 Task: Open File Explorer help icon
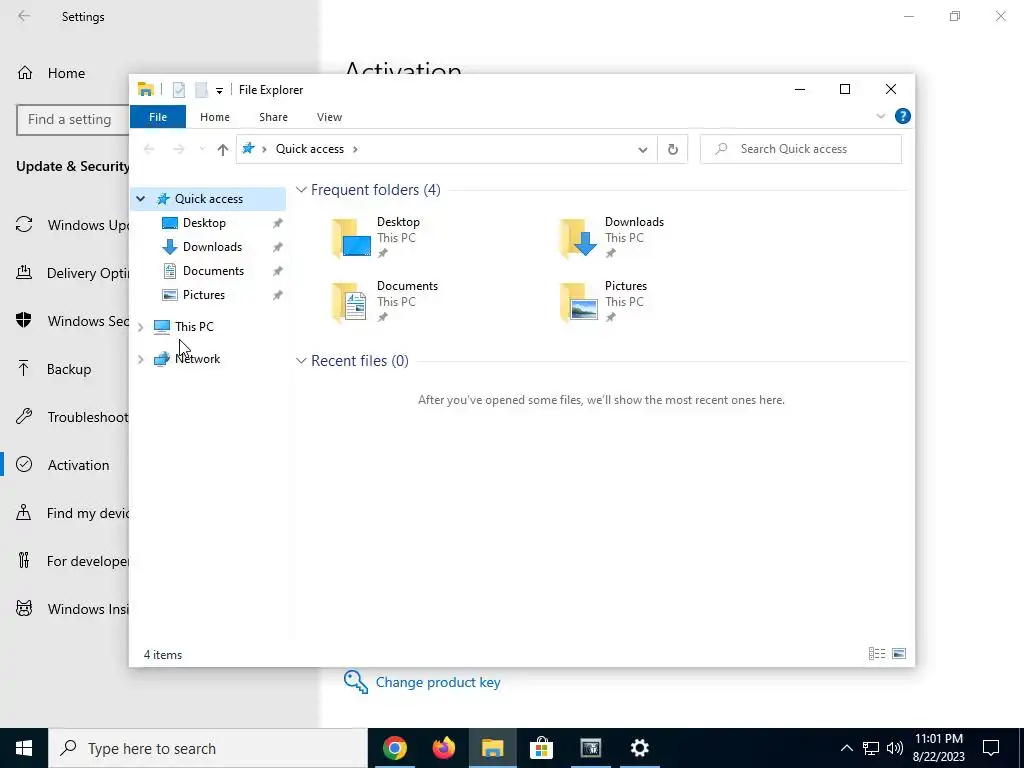(x=903, y=116)
